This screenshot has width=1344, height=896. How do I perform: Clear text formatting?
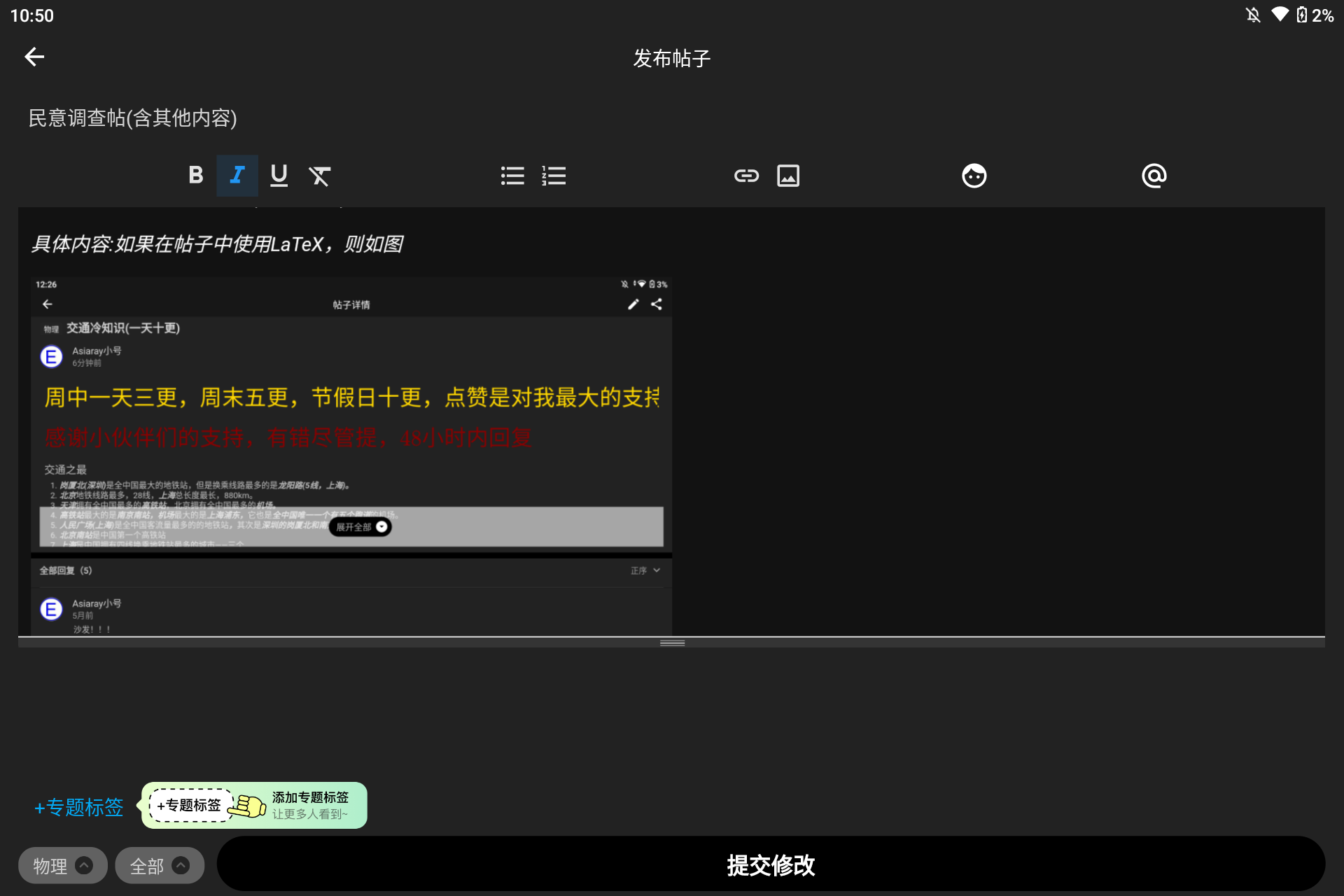pyautogui.click(x=320, y=175)
